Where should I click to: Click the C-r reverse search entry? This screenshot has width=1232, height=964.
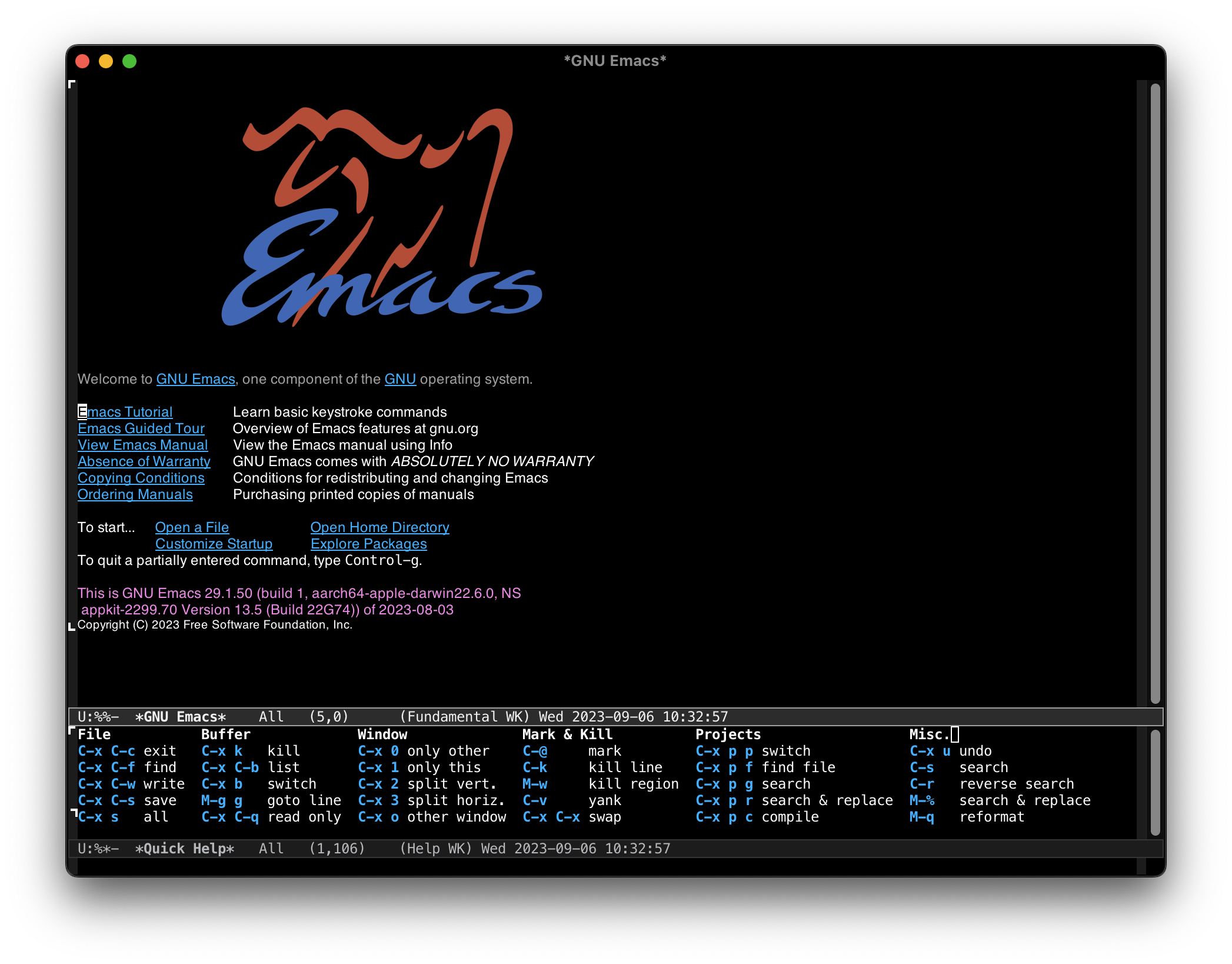992,784
